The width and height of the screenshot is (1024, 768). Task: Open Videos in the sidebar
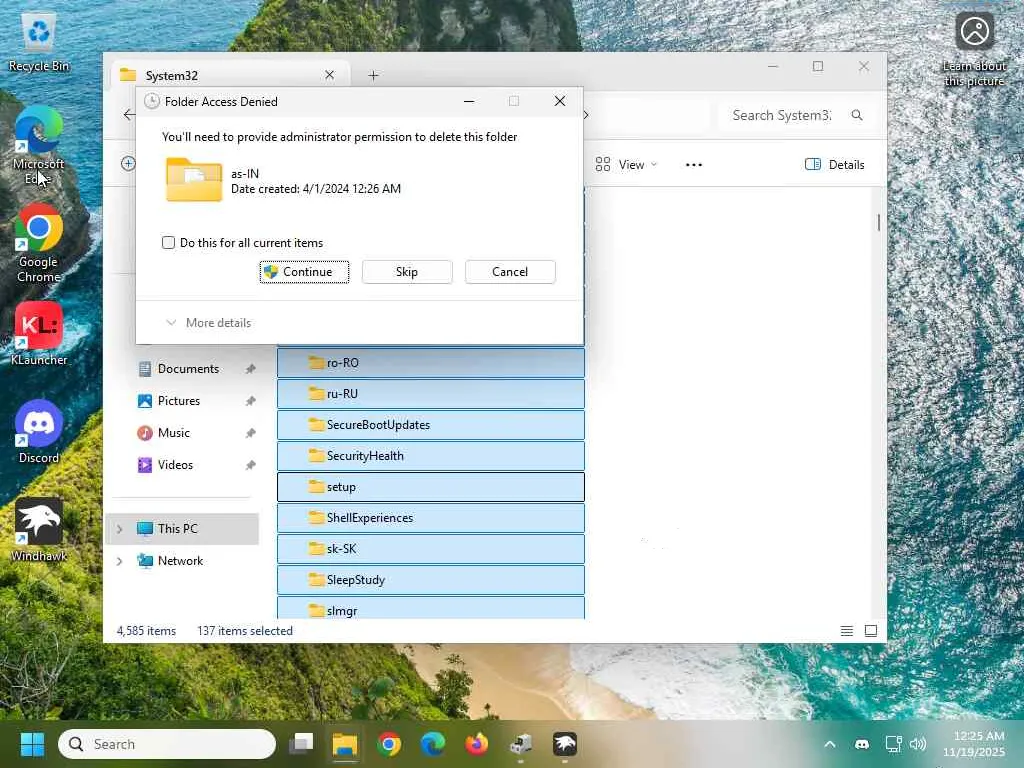point(175,464)
